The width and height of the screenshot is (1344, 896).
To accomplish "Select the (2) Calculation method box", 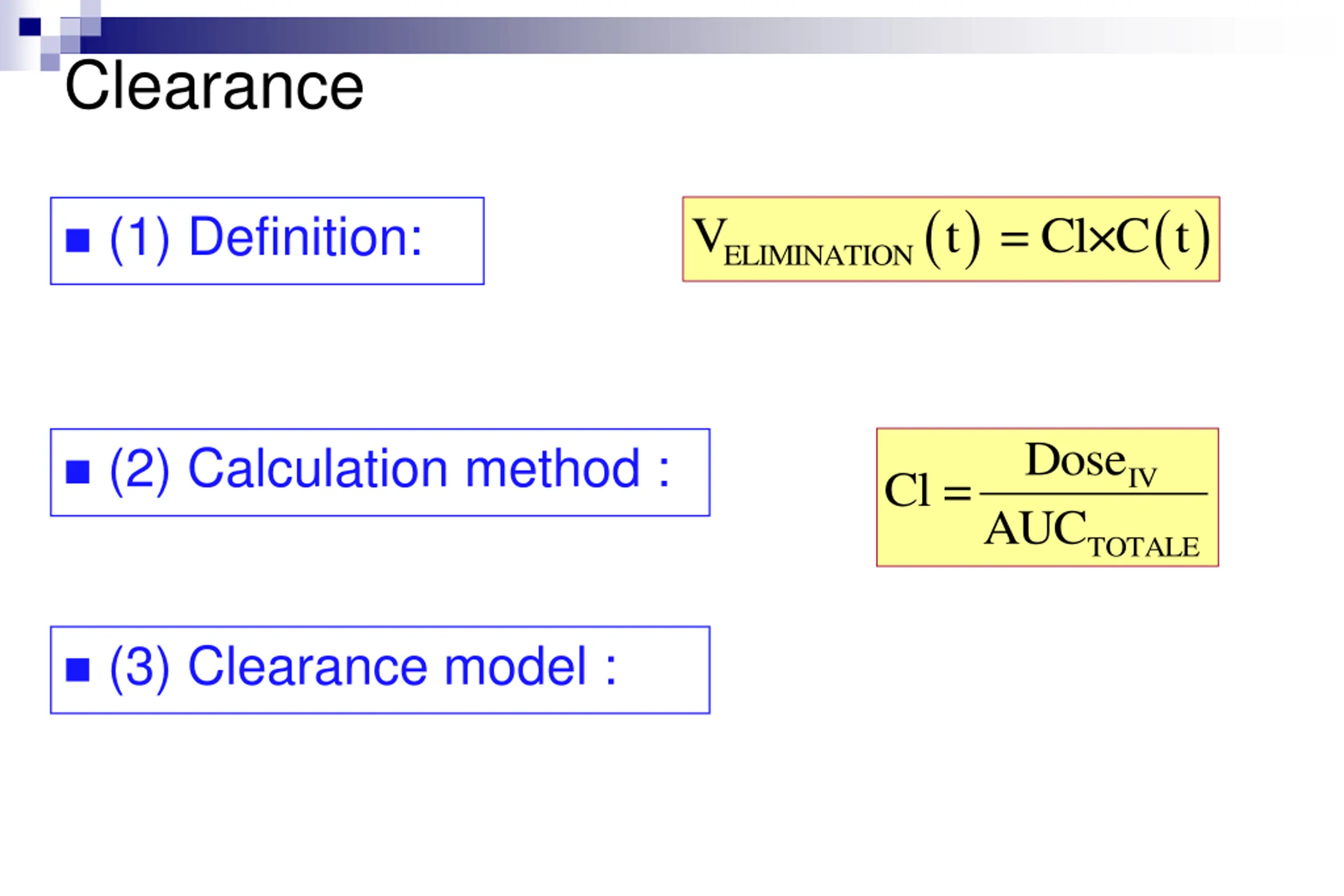I will (x=380, y=472).
